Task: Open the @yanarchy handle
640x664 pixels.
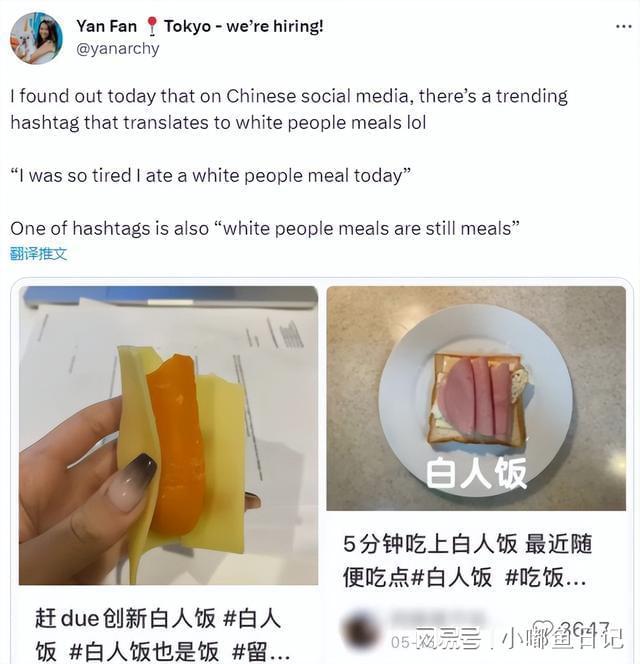Action: click(x=118, y=49)
